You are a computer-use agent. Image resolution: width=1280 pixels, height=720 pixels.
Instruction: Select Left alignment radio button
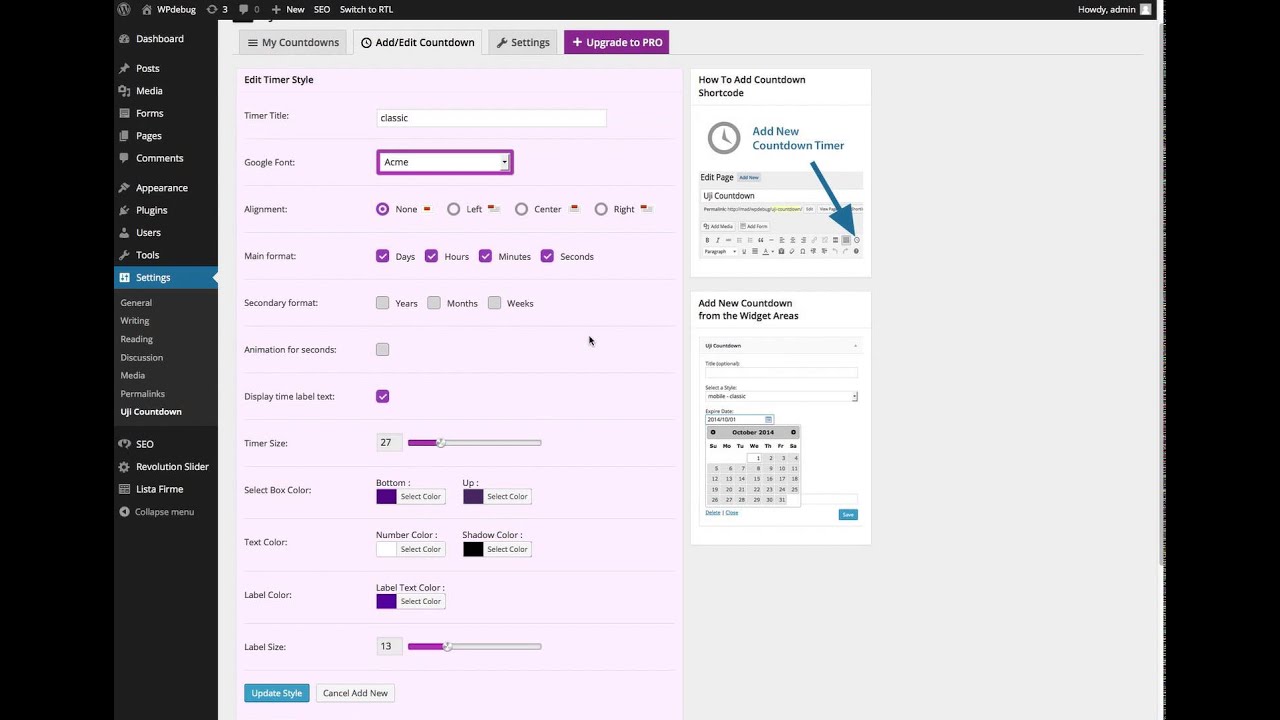click(x=453, y=209)
